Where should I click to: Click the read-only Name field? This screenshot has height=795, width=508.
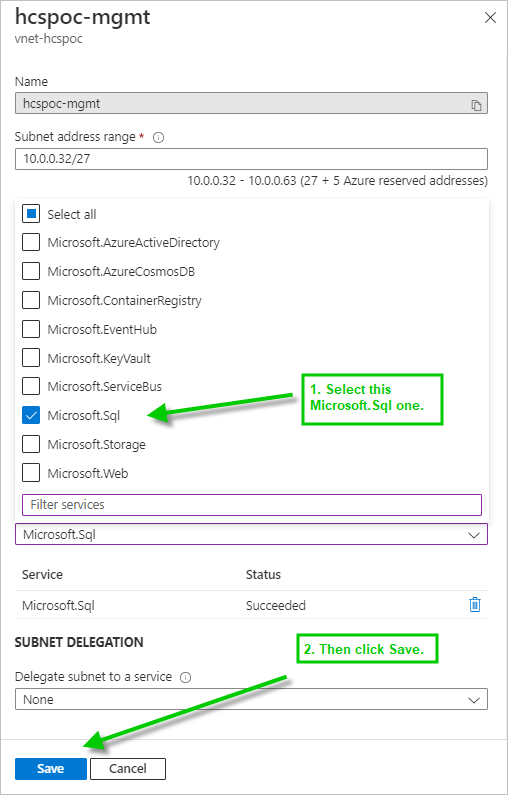pos(251,103)
